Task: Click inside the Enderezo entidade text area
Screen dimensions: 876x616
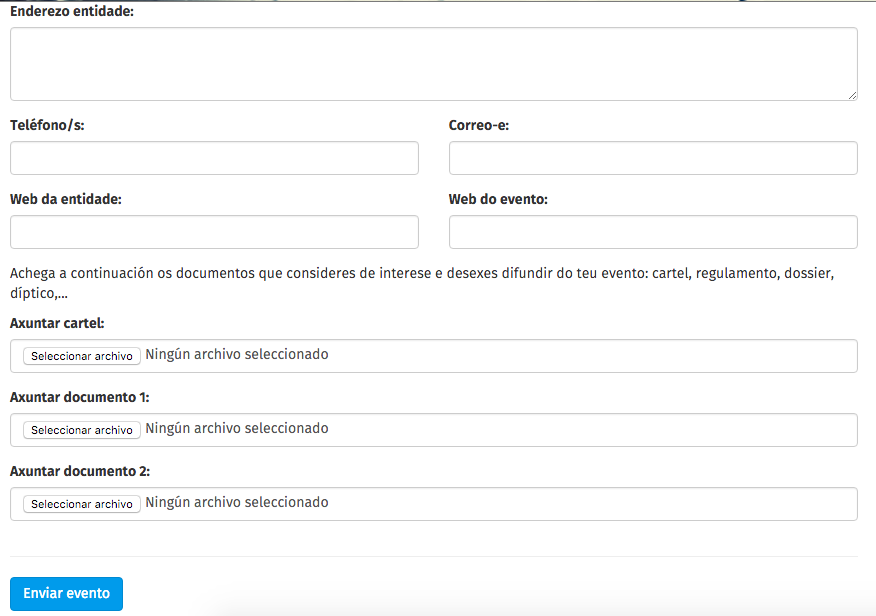Action: 430,62
